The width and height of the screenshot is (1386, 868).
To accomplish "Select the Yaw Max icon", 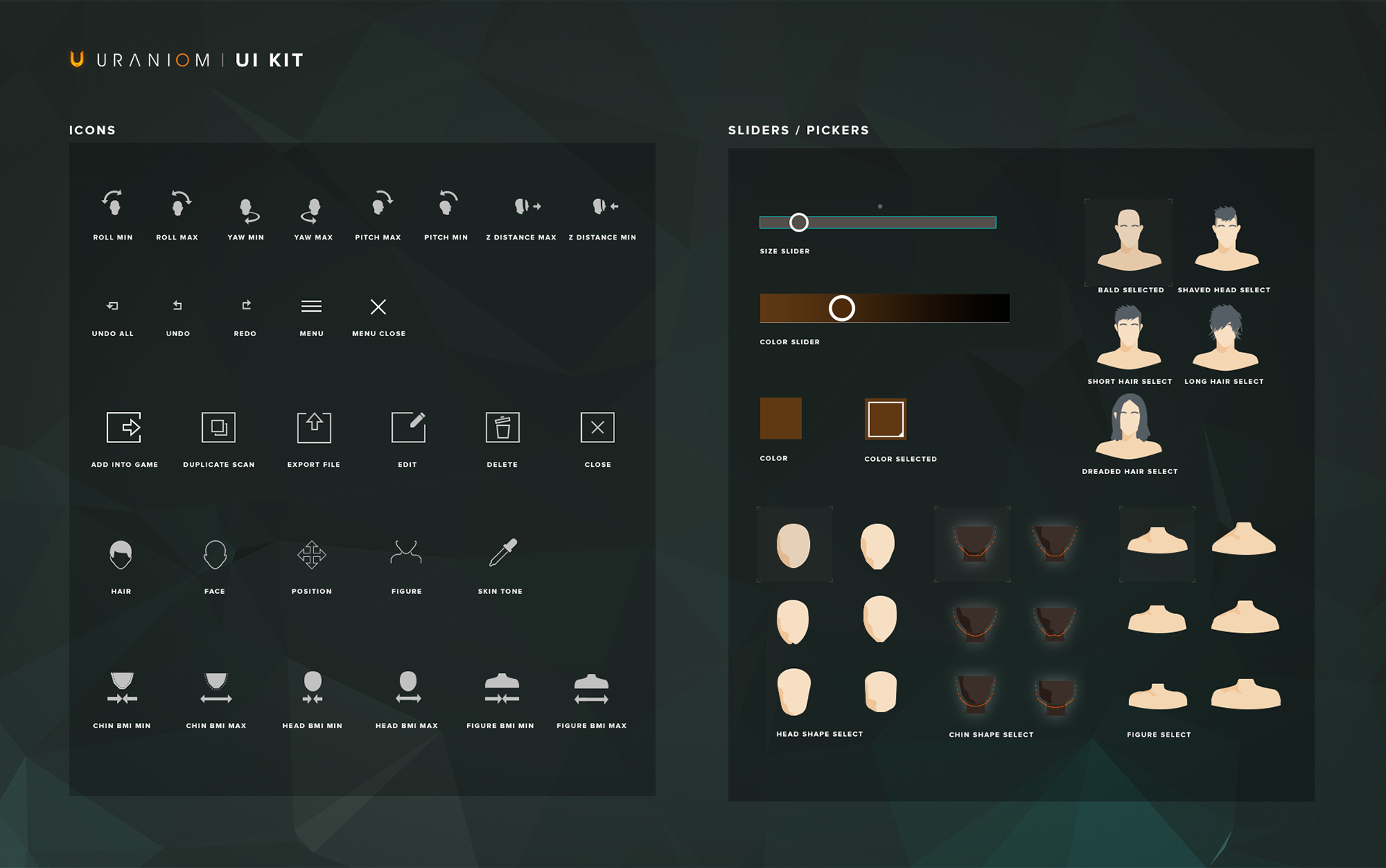I will coord(312,211).
